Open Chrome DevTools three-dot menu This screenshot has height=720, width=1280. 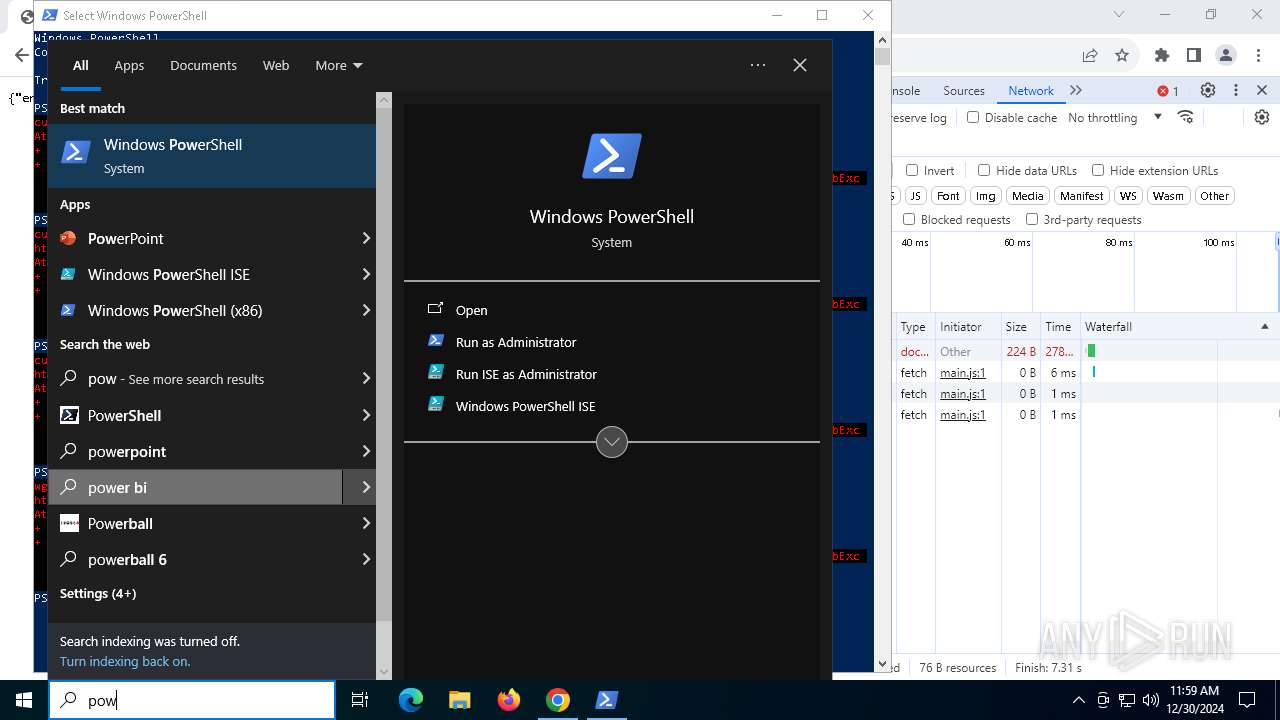pyautogui.click(x=1236, y=90)
